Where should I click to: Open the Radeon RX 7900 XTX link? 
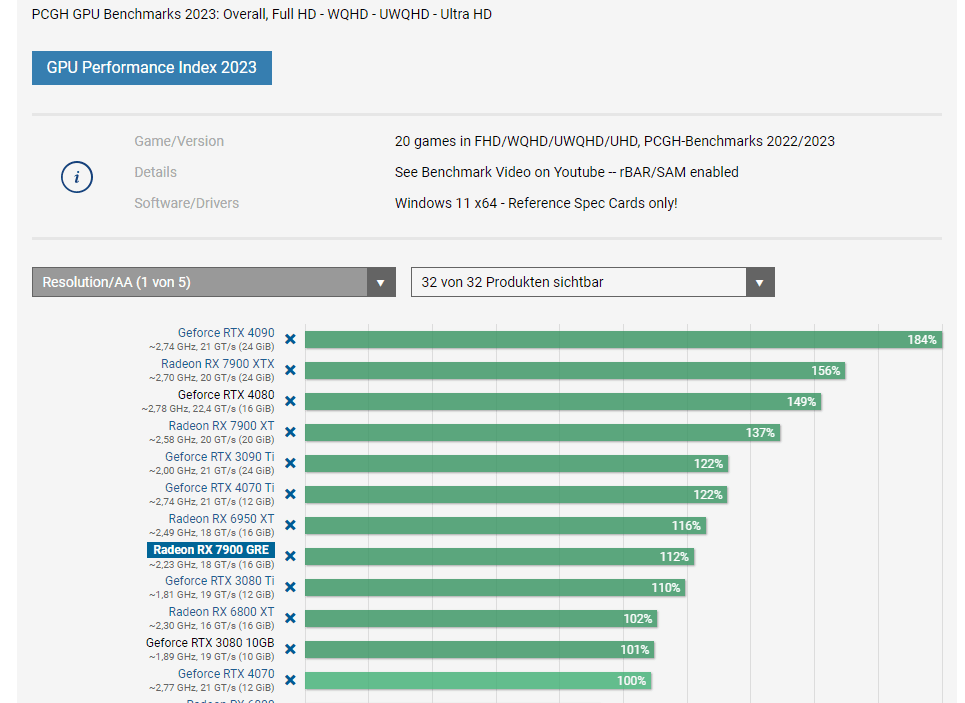tap(217, 364)
